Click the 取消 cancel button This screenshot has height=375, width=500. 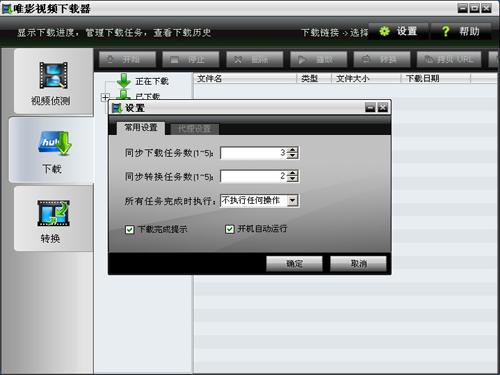click(x=358, y=264)
